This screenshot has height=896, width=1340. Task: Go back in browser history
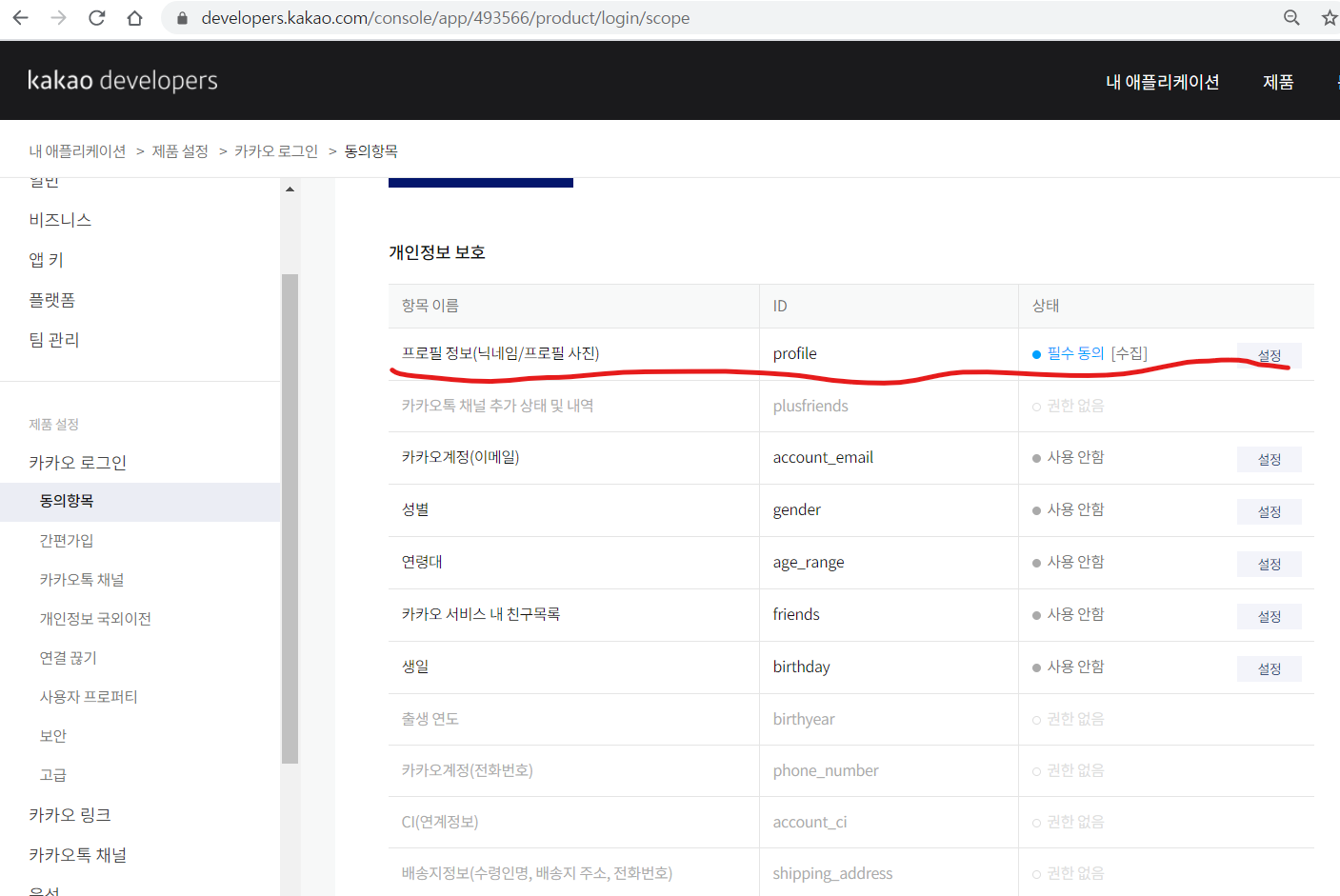click(x=20, y=18)
